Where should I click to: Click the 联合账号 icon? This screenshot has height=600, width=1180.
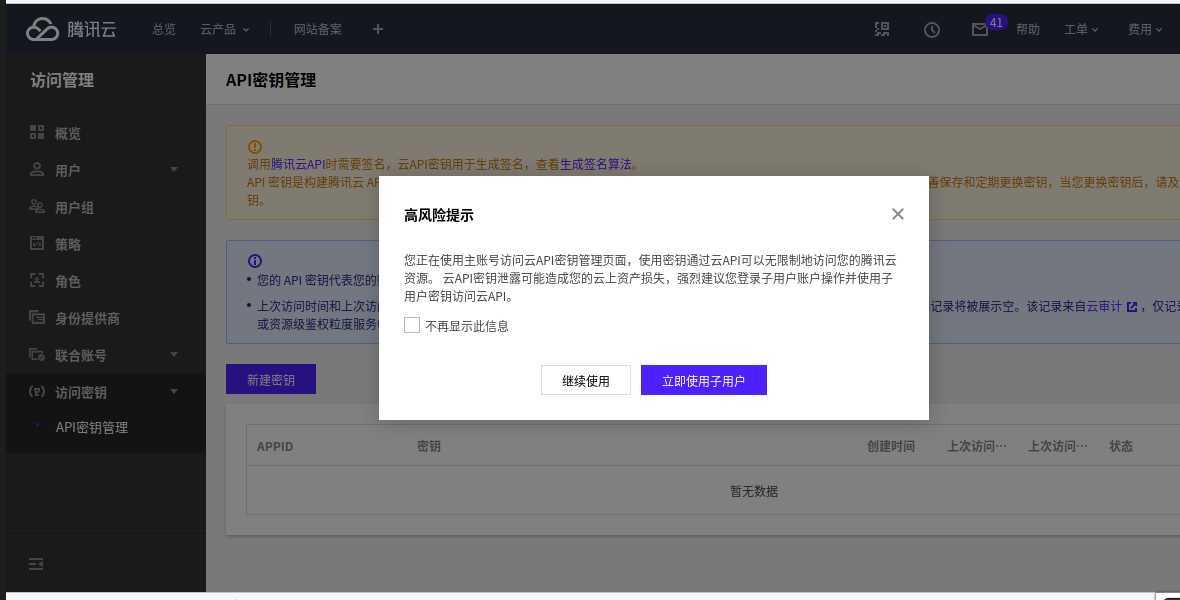(37, 354)
